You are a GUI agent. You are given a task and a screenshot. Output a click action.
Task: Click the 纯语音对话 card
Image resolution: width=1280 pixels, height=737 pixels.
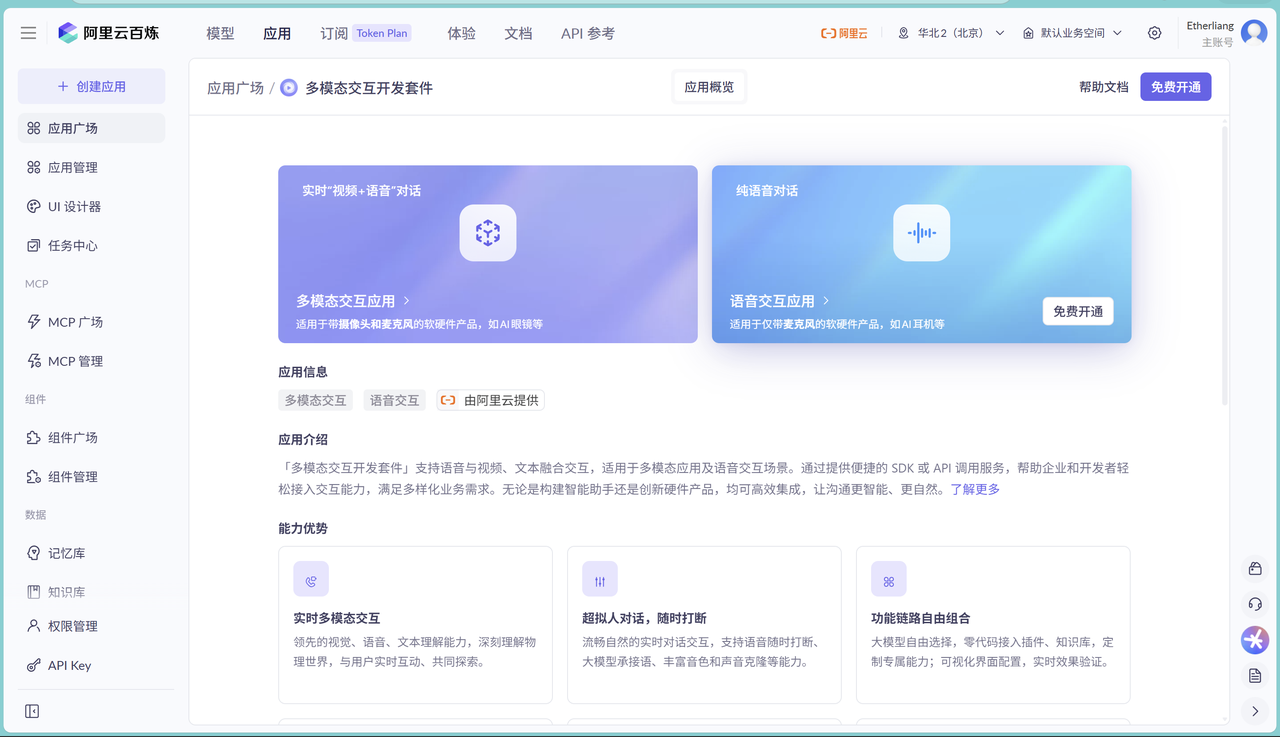coord(921,254)
